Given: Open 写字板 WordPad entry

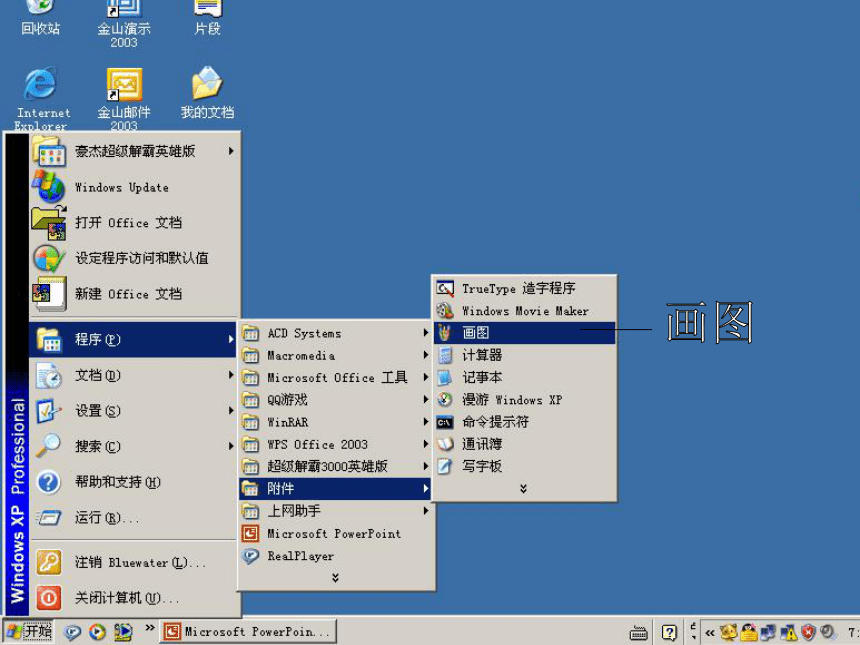Looking at the screenshot, I should (524, 466).
